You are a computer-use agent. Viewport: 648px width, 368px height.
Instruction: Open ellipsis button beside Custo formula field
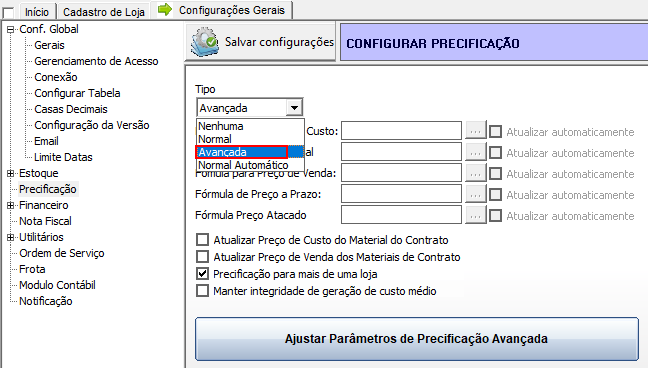click(x=475, y=131)
